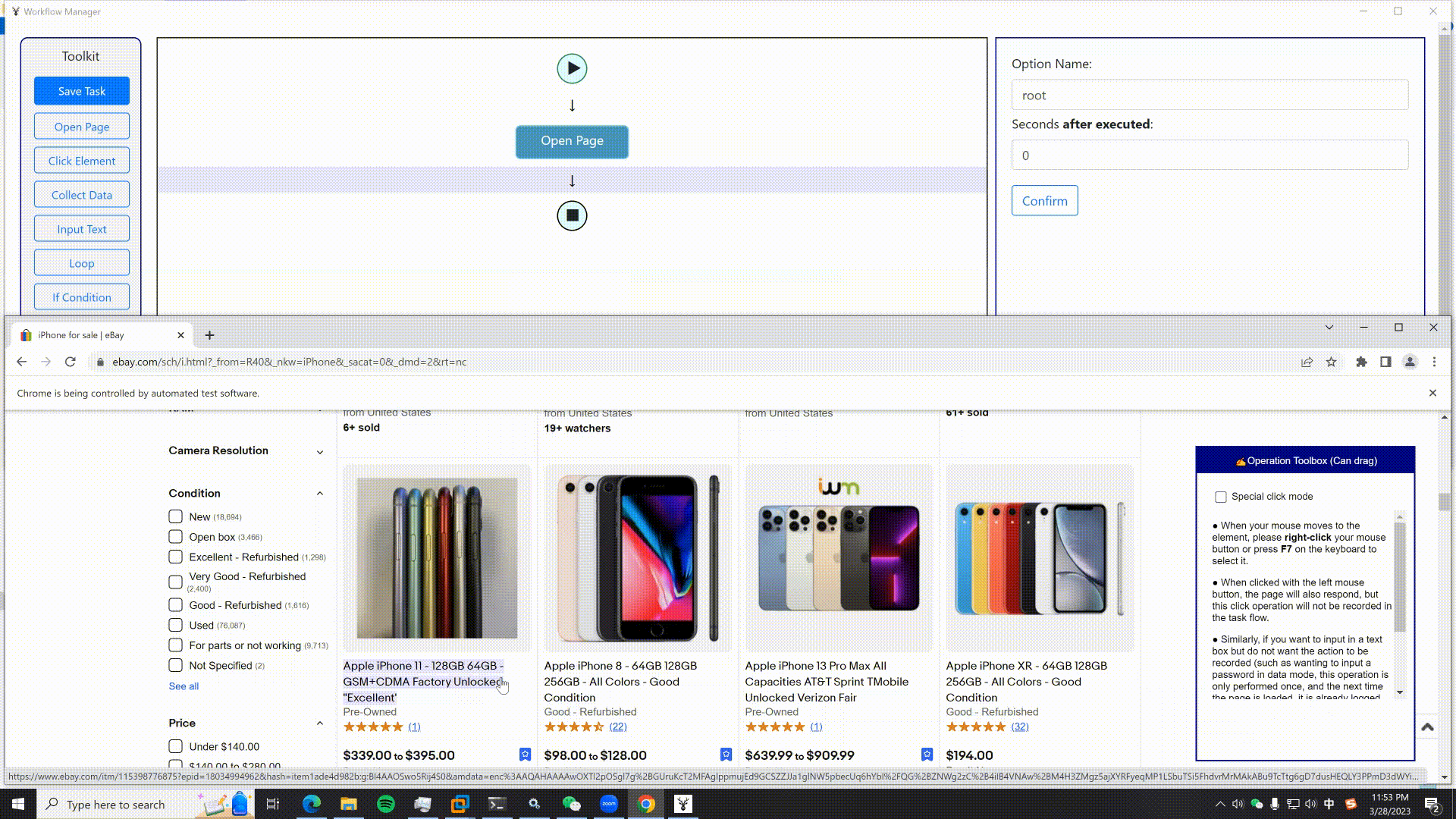
Task: Click the Open Page toolkit button
Action: [x=82, y=126]
